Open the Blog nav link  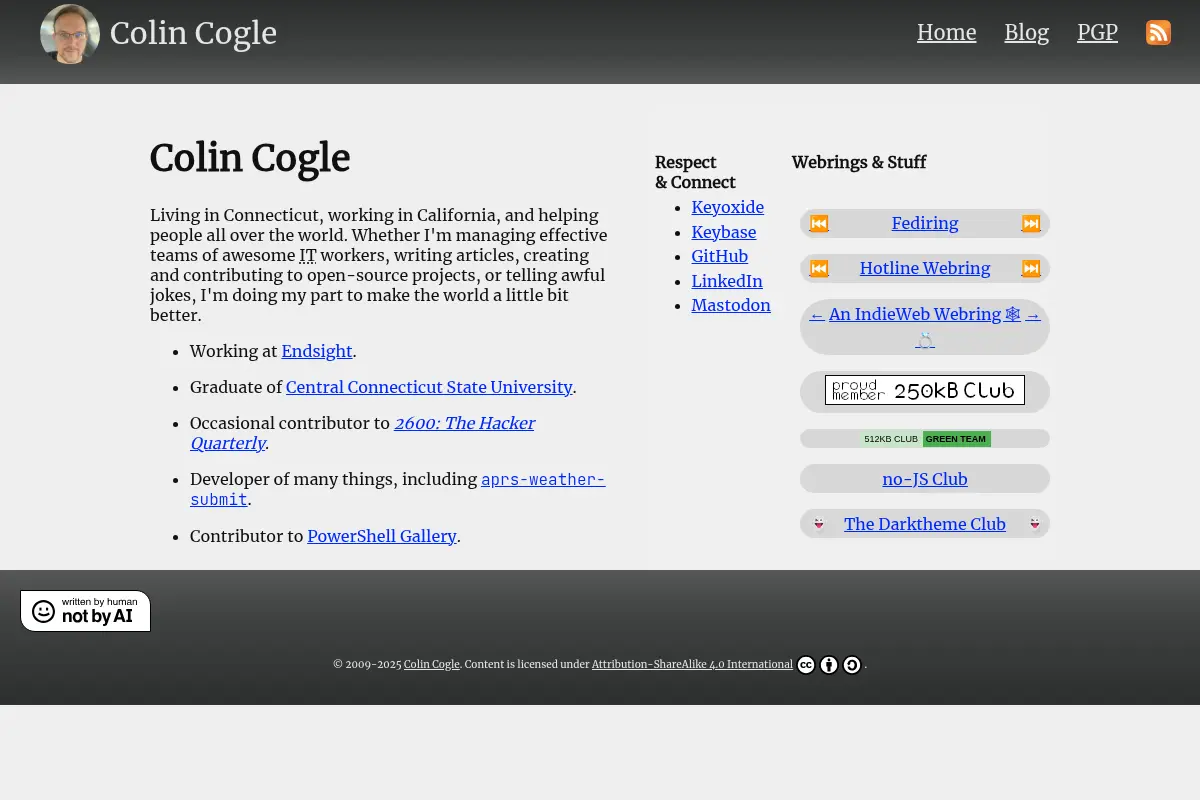click(1026, 32)
